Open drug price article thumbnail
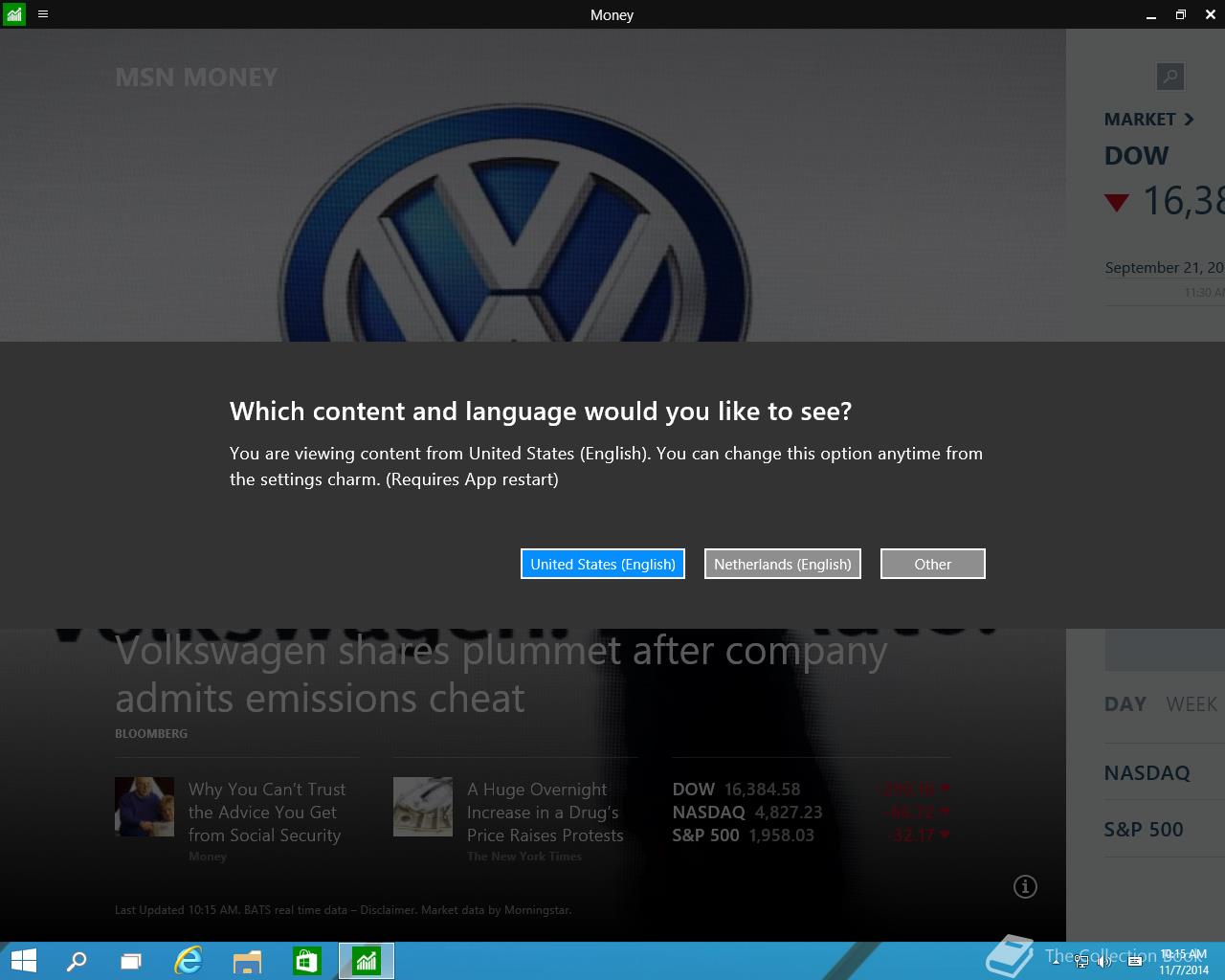The height and width of the screenshot is (980, 1225). click(x=423, y=807)
